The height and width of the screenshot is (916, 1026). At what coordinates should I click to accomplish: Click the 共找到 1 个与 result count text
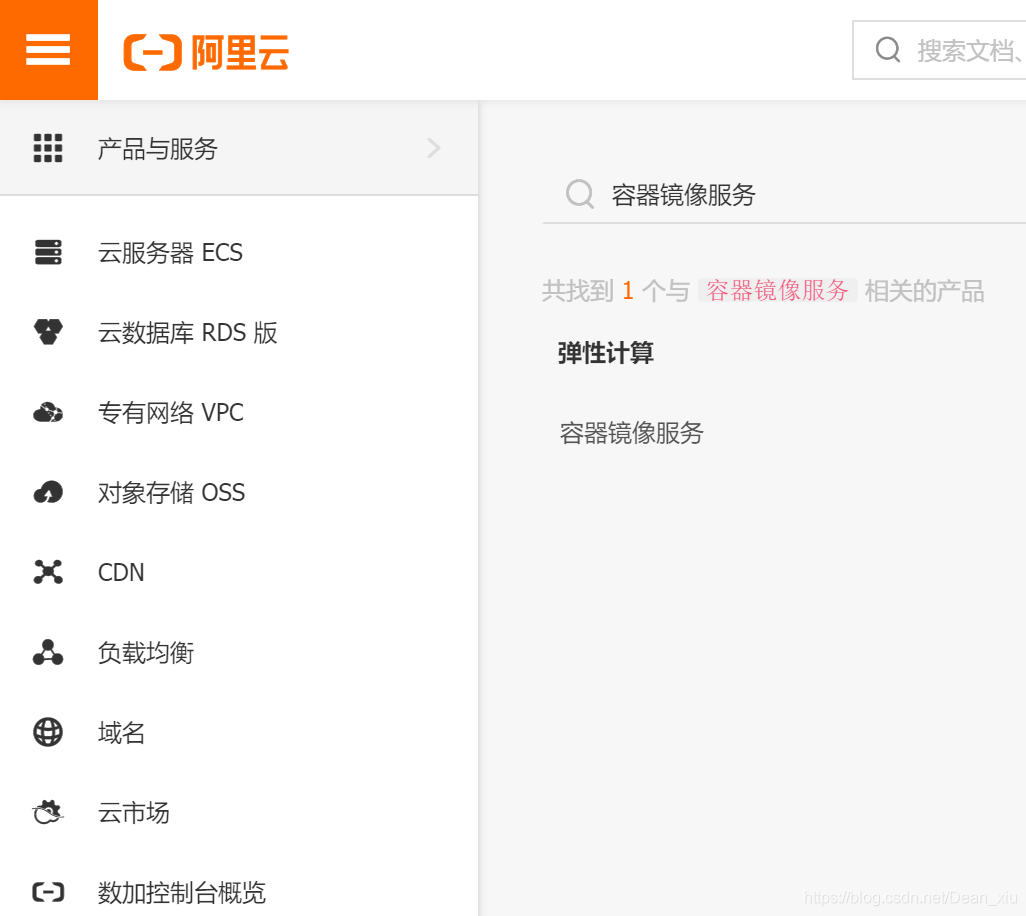coord(616,291)
